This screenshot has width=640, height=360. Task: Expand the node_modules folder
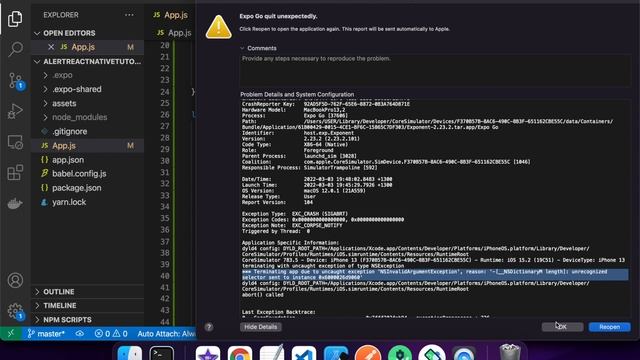coord(87,117)
